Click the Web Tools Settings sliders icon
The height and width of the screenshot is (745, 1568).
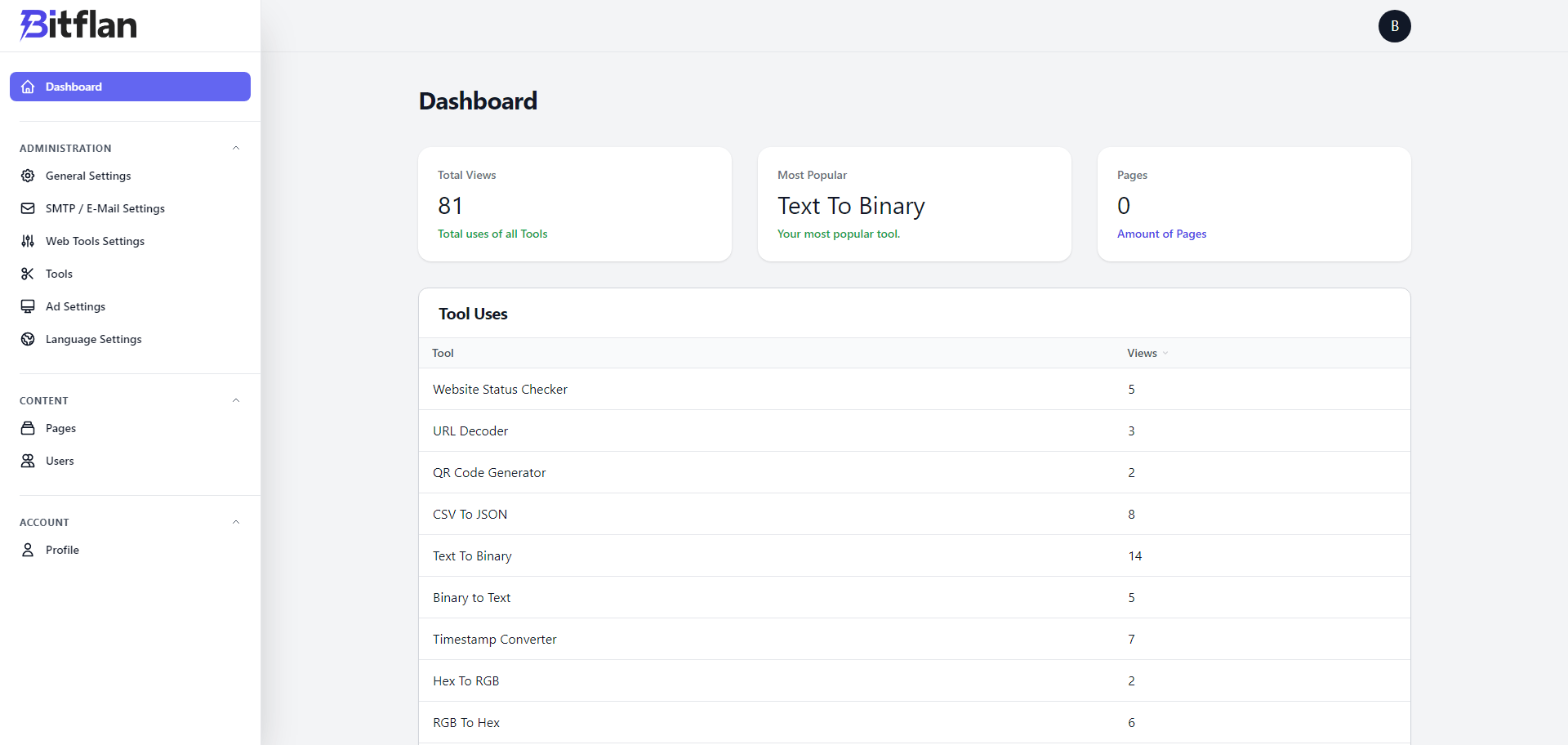pos(28,241)
